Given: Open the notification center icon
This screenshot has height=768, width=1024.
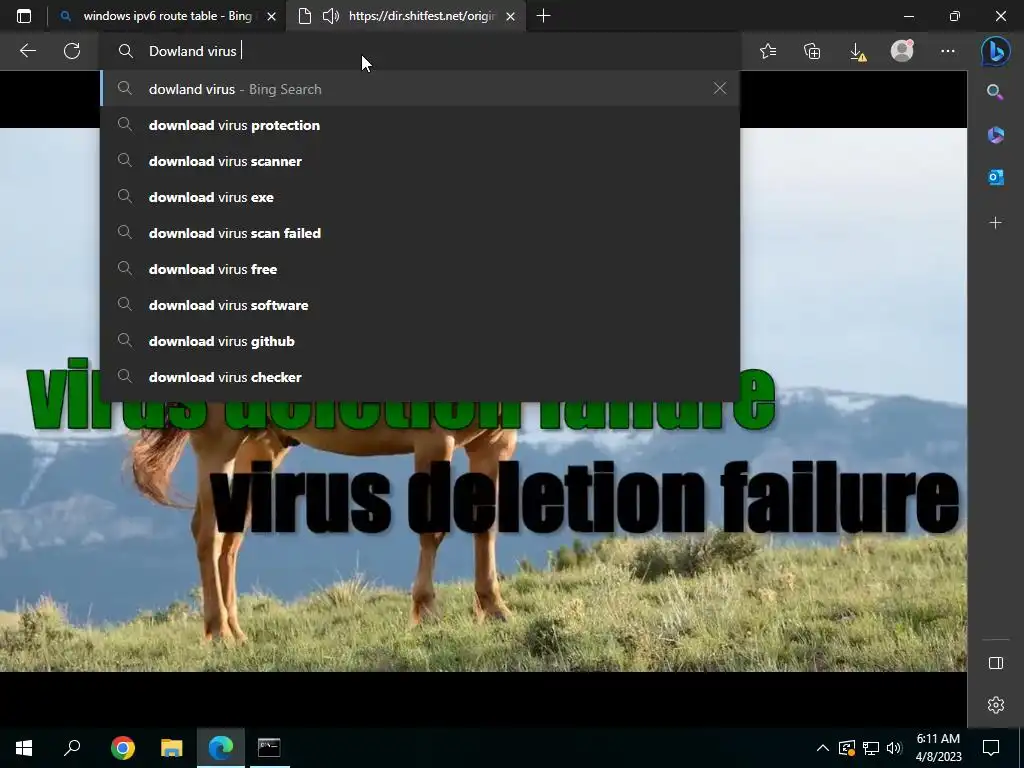Looking at the screenshot, I should 991,748.
